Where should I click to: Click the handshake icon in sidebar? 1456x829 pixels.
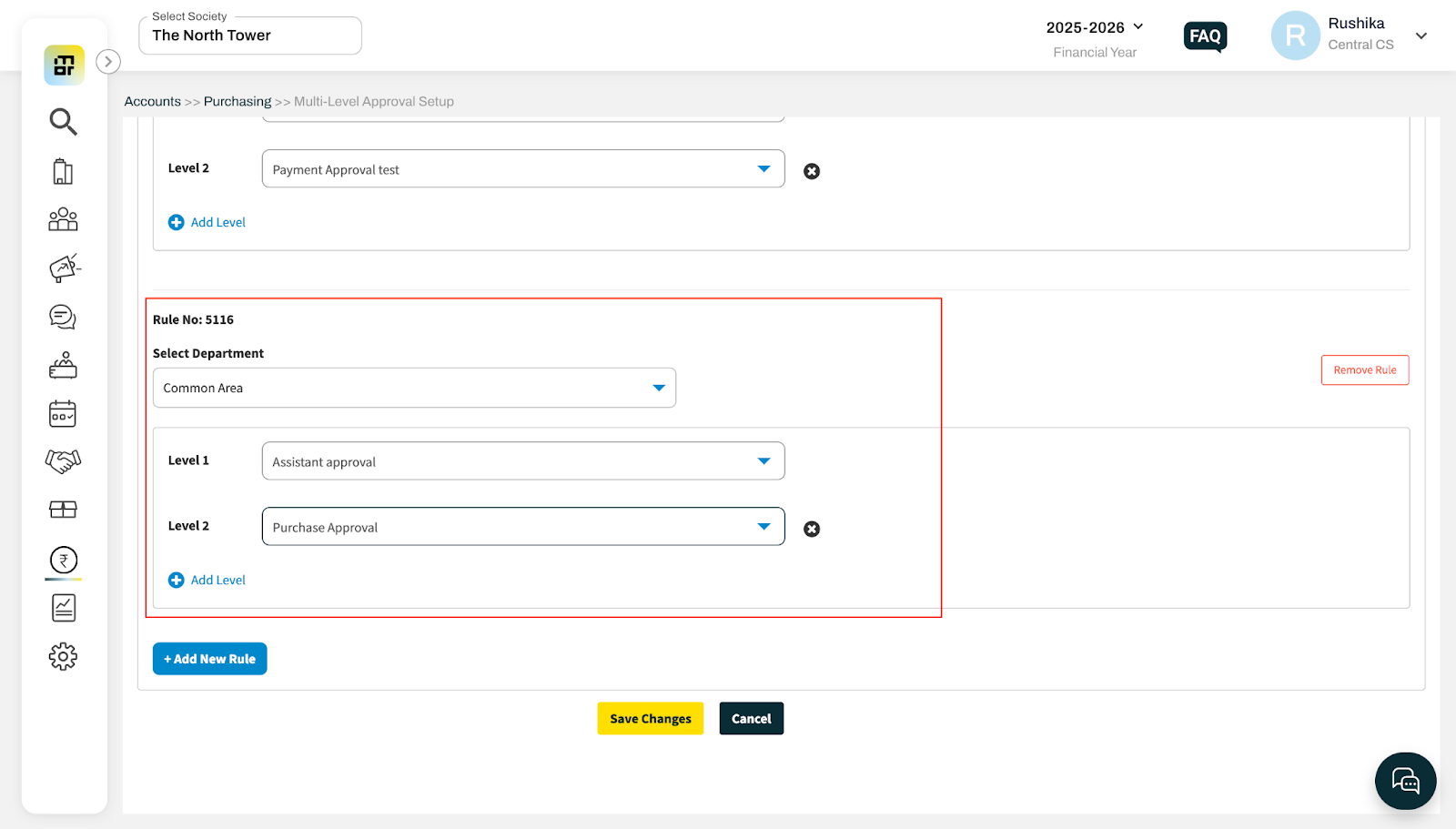[63, 461]
